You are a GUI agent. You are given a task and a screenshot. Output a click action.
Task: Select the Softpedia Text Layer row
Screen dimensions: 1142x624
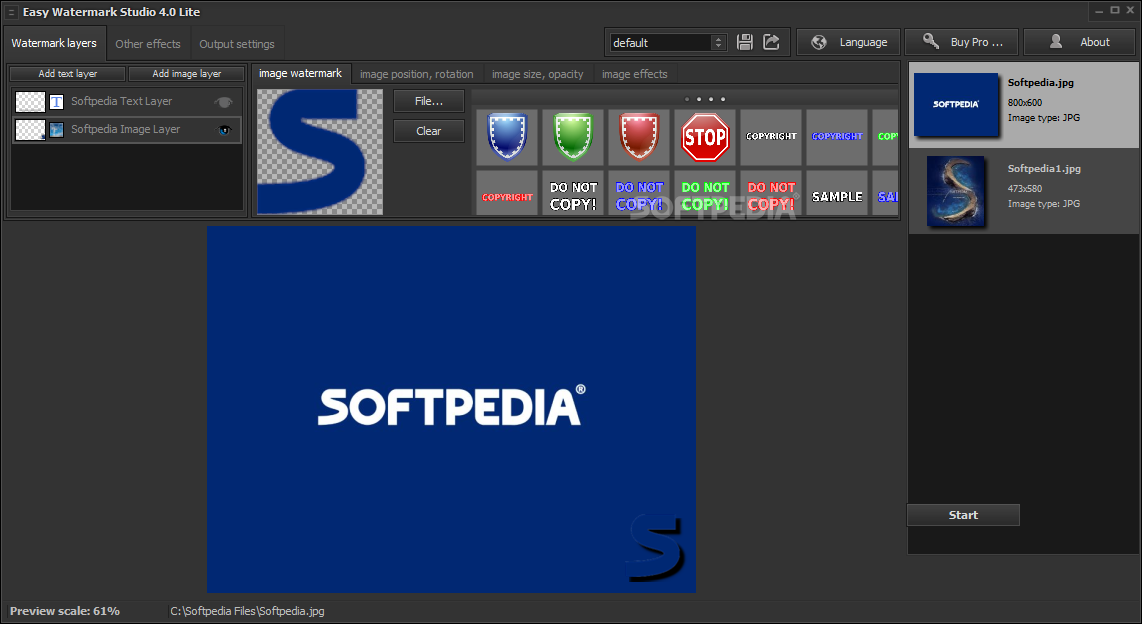(x=127, y=102)
